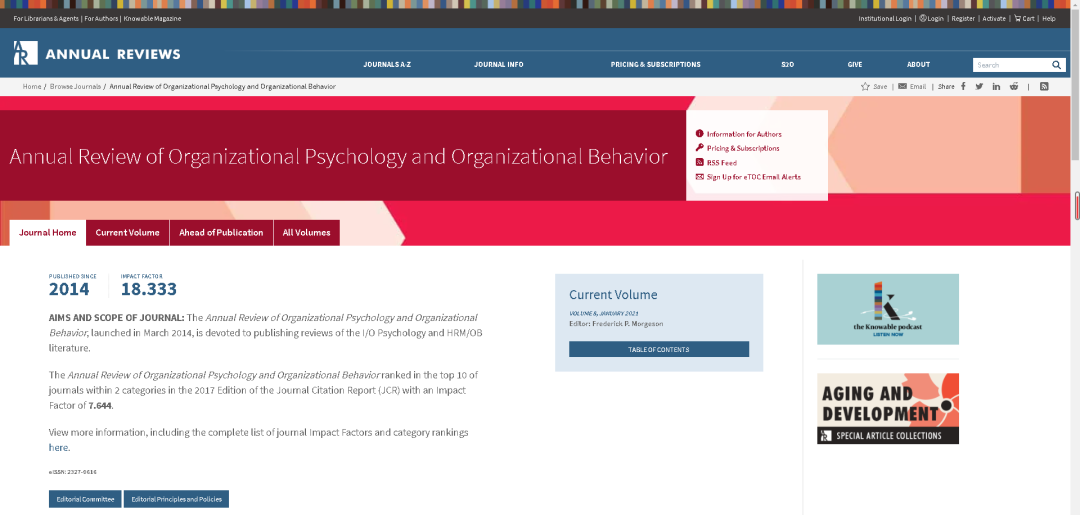This screenshot has height=515, width=1080.
Task: Click the eTOC Email Alerts envelope icon
Action: click(x=700, y=177)
